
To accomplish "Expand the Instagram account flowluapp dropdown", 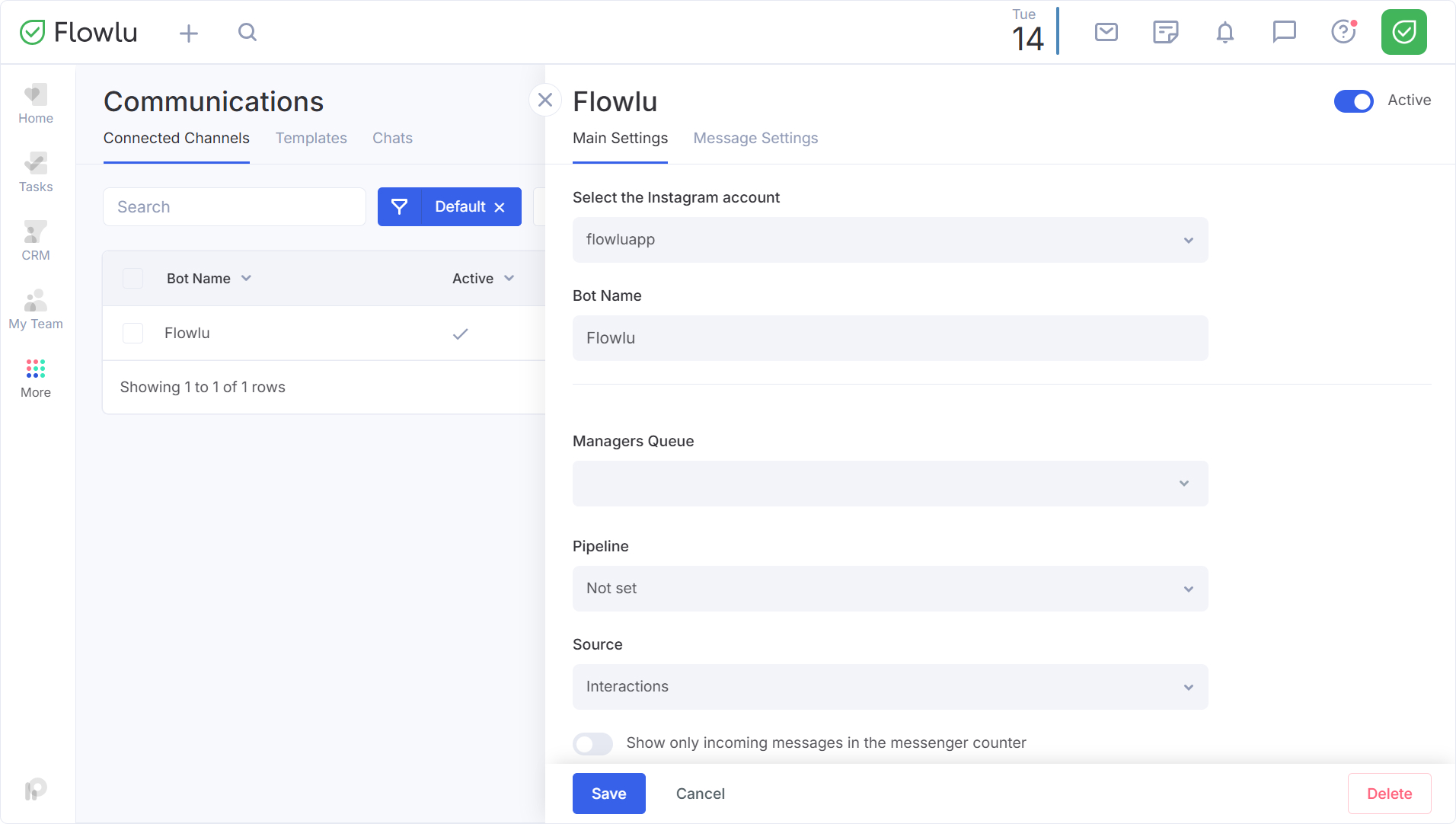I will [890, 240].
